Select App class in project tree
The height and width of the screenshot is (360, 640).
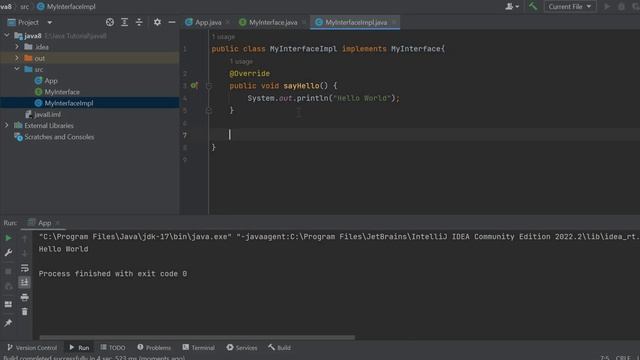[x=51, y=81]
